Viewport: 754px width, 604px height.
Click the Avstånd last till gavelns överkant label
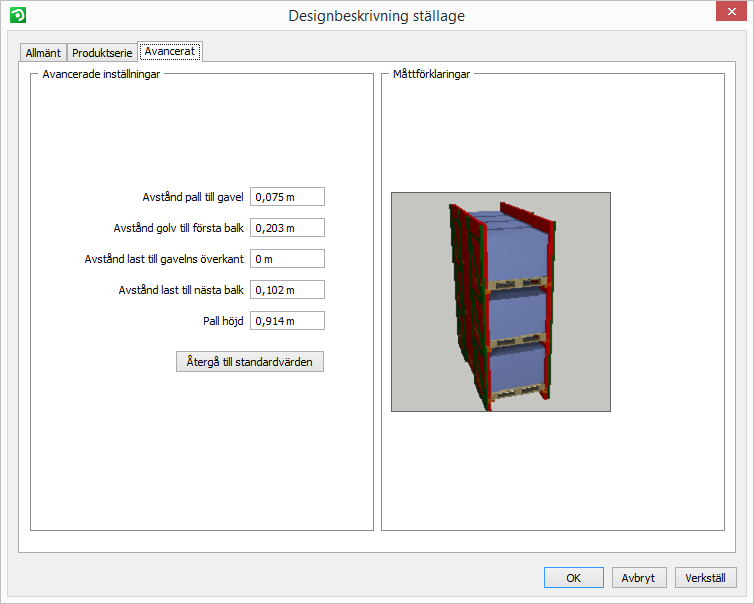click(x=164, y=259)
